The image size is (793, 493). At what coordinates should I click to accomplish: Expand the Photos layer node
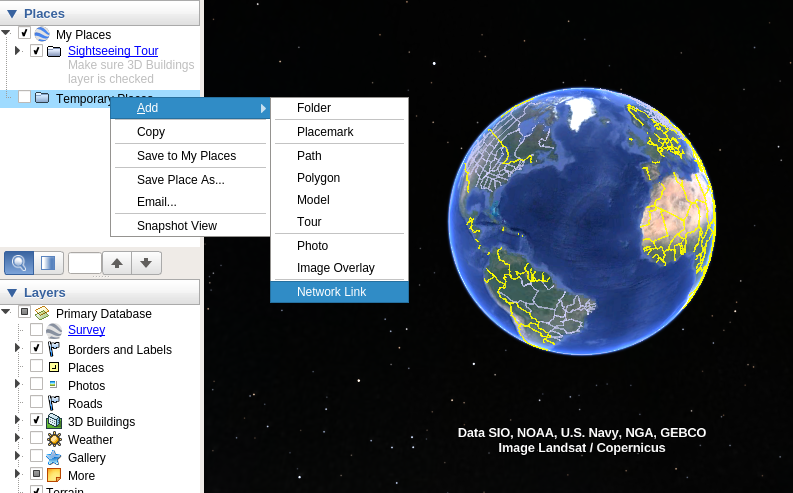click(18, 384)
